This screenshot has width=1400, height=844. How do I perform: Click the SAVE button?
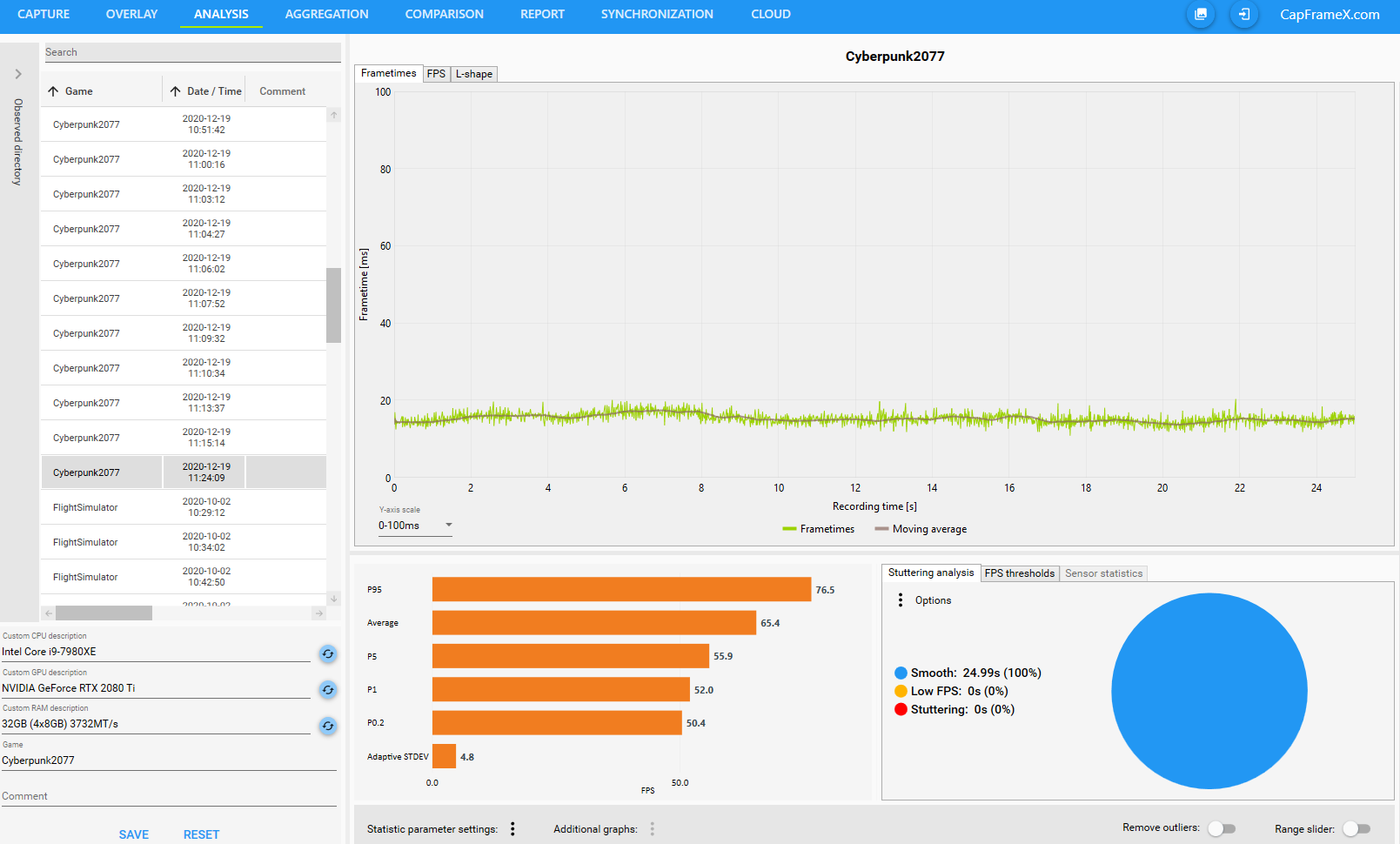pyautogui.click(x=134, y=834)
